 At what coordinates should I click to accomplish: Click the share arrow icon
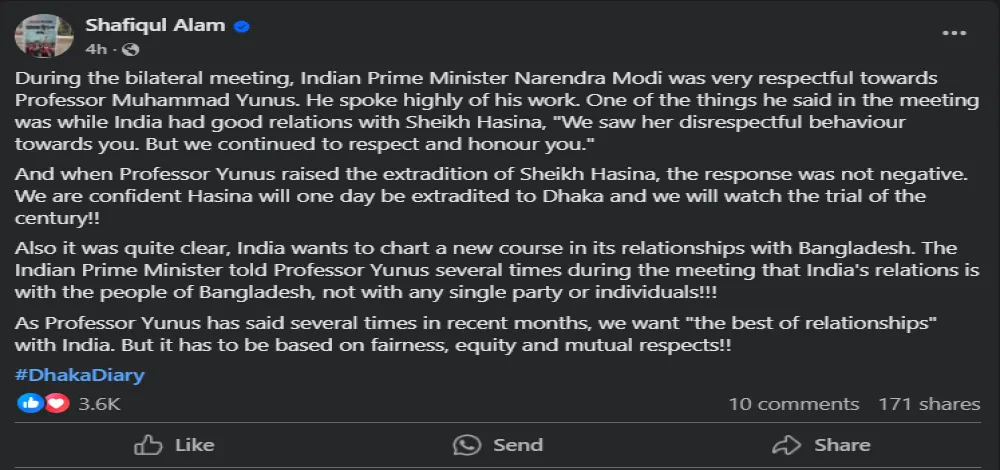pos(787,444)
